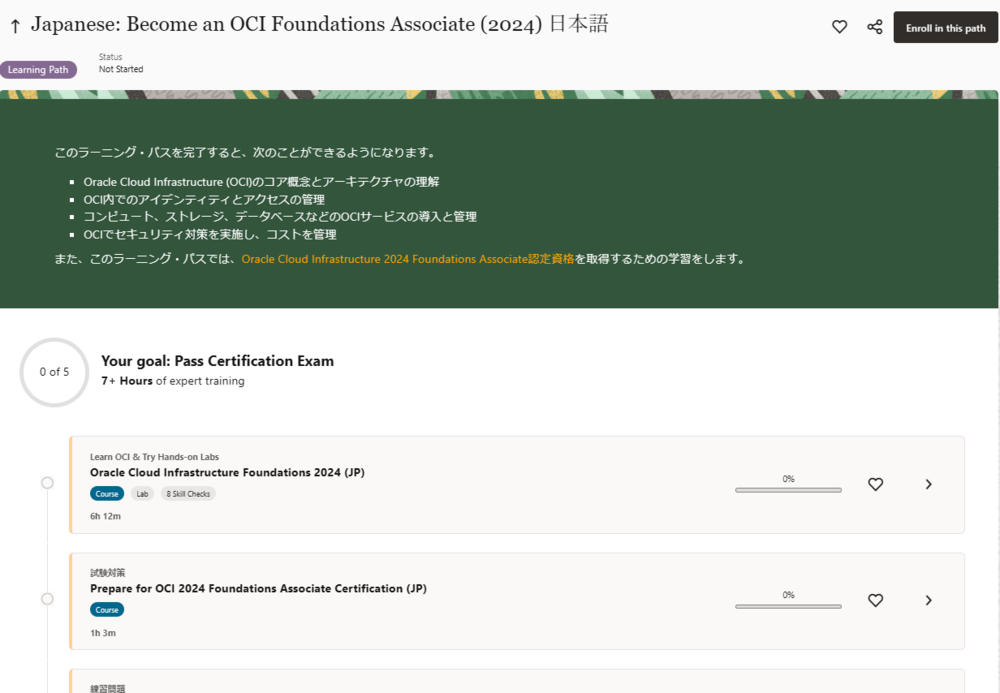Click the Learning Path badge

39,70
